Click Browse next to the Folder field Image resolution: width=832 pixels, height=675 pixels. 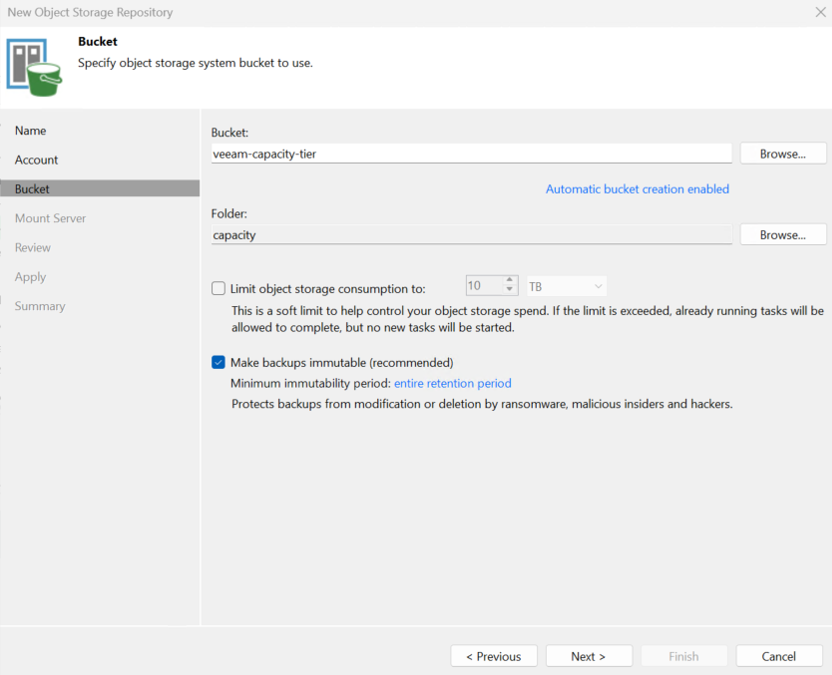click(783, 235)
